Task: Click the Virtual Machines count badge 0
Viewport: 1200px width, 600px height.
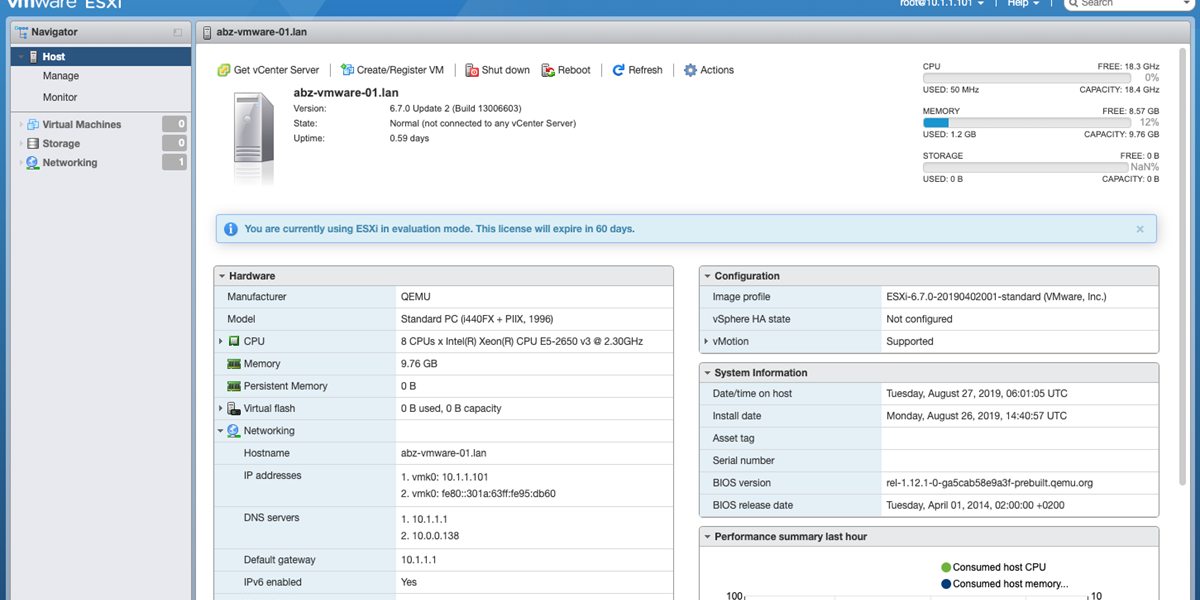Action: (x=175, y=124)
